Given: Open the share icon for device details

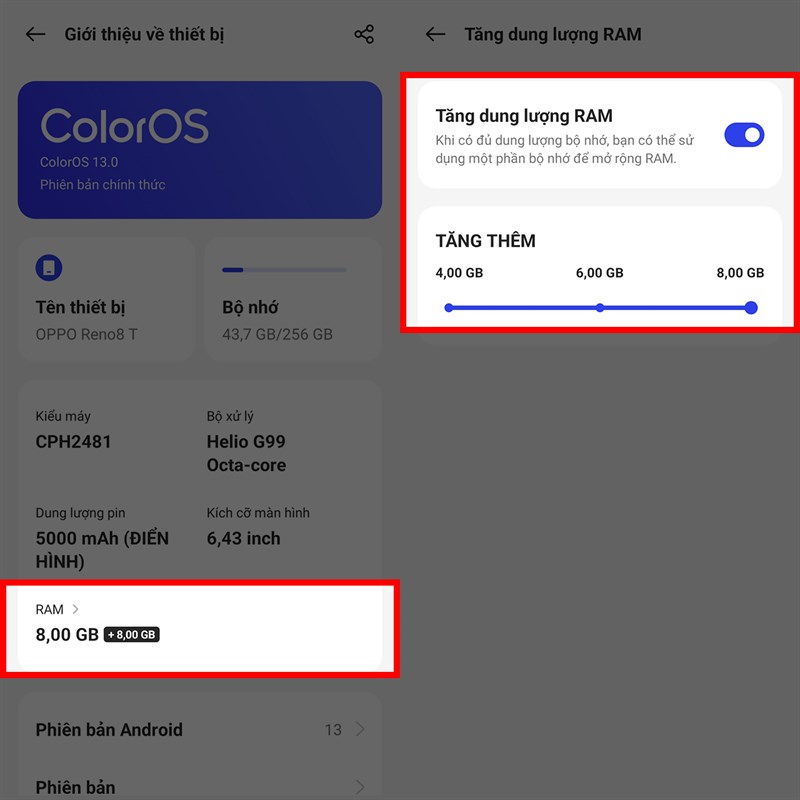Looking at the screenshot, I should click(363, 34).
